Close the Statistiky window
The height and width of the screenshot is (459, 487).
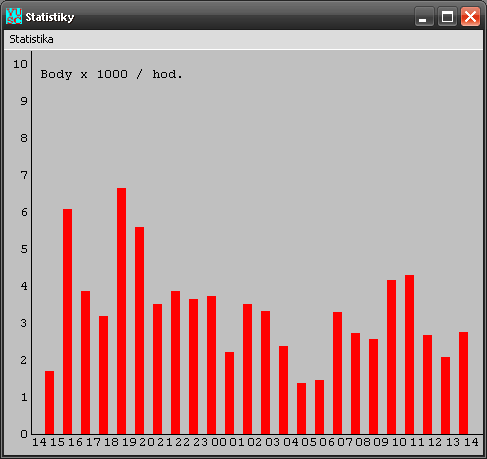[470, 16]
